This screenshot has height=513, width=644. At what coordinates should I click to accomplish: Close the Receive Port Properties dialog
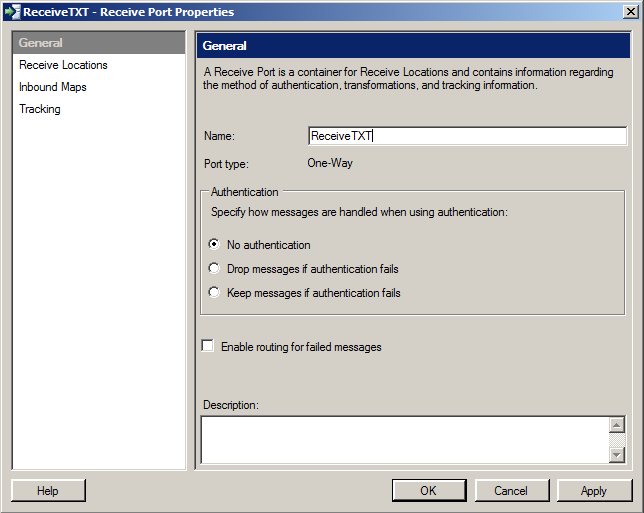tap(630, 12)
